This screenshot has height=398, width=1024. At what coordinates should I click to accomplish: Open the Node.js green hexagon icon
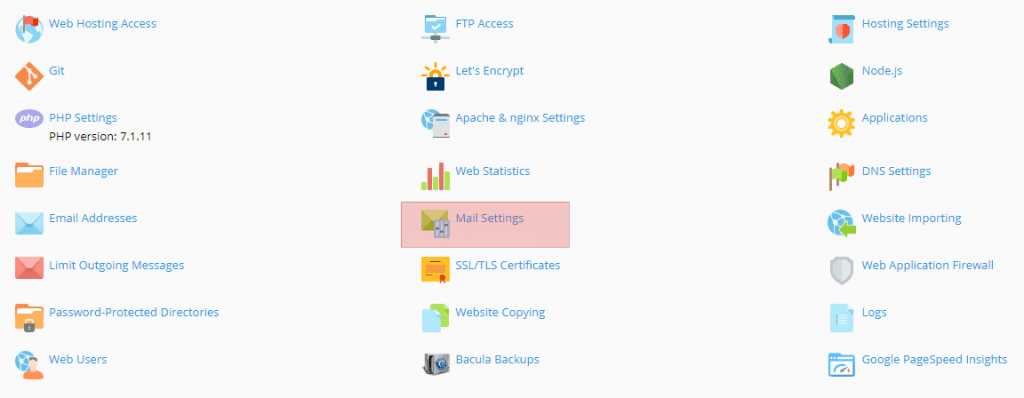pyautogui.click(x=841, y=76)
